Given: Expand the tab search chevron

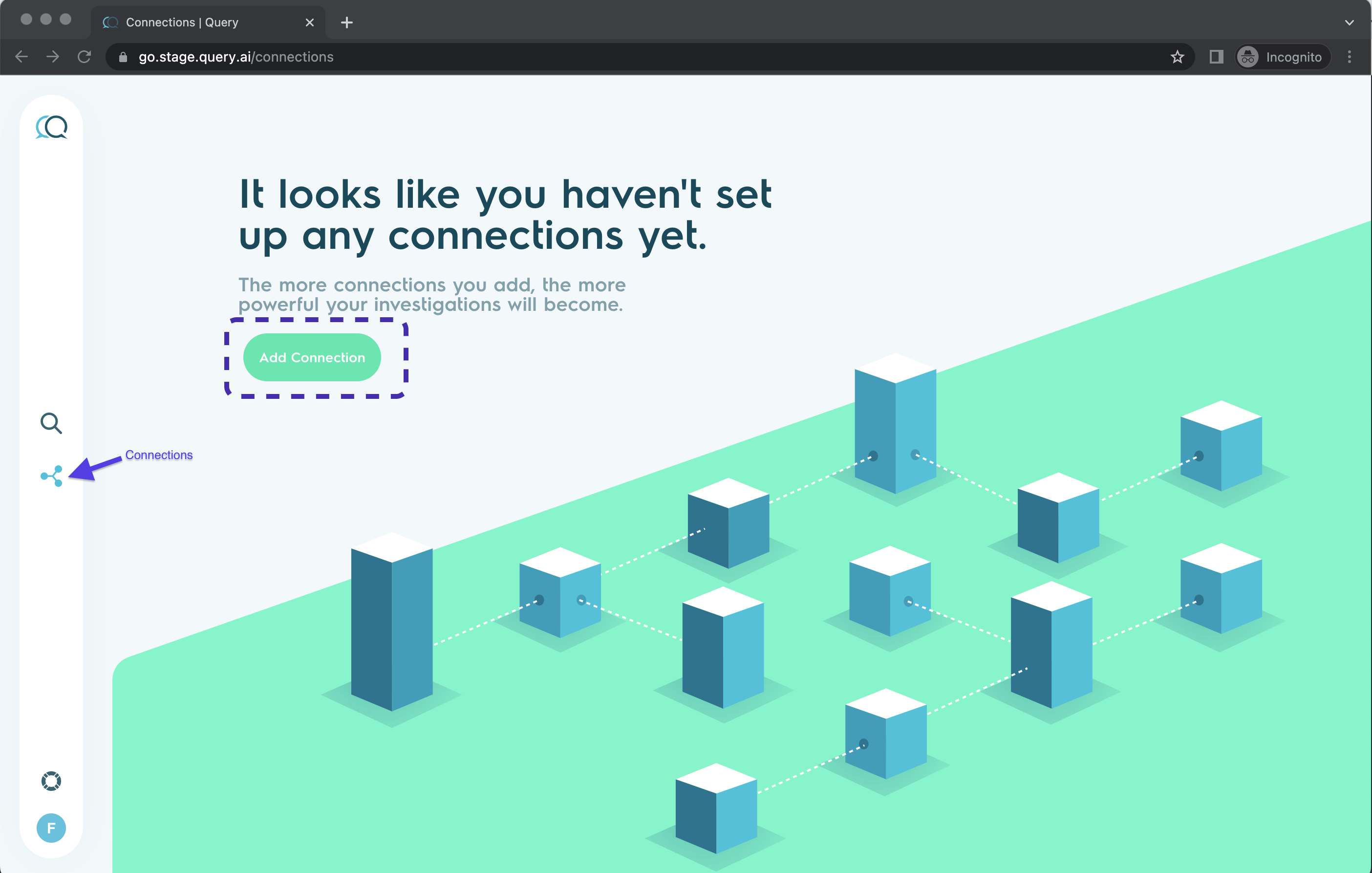Looking at the screenshot, I should click(x=1349, y=23).
